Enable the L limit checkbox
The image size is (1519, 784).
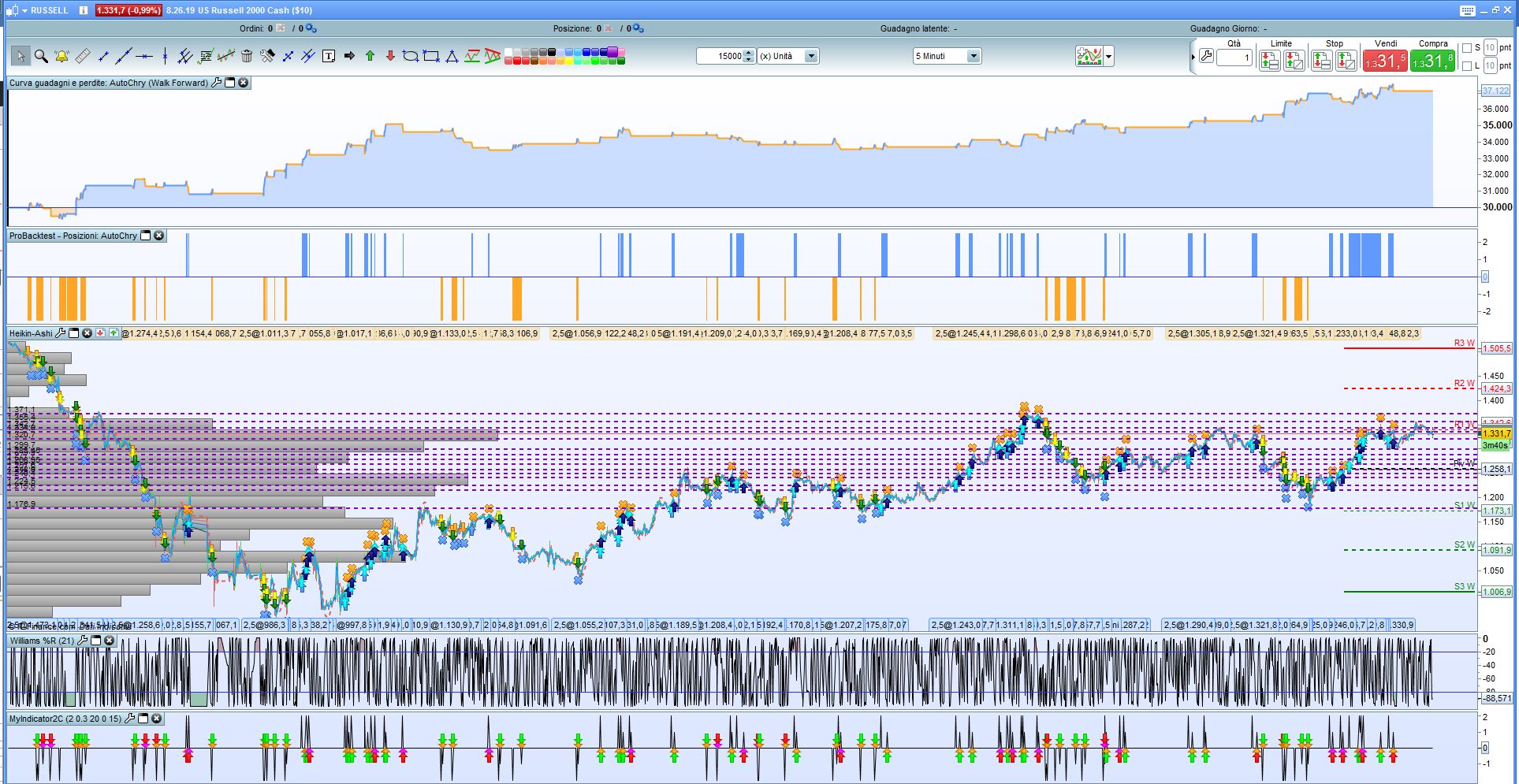point(1467,66)
